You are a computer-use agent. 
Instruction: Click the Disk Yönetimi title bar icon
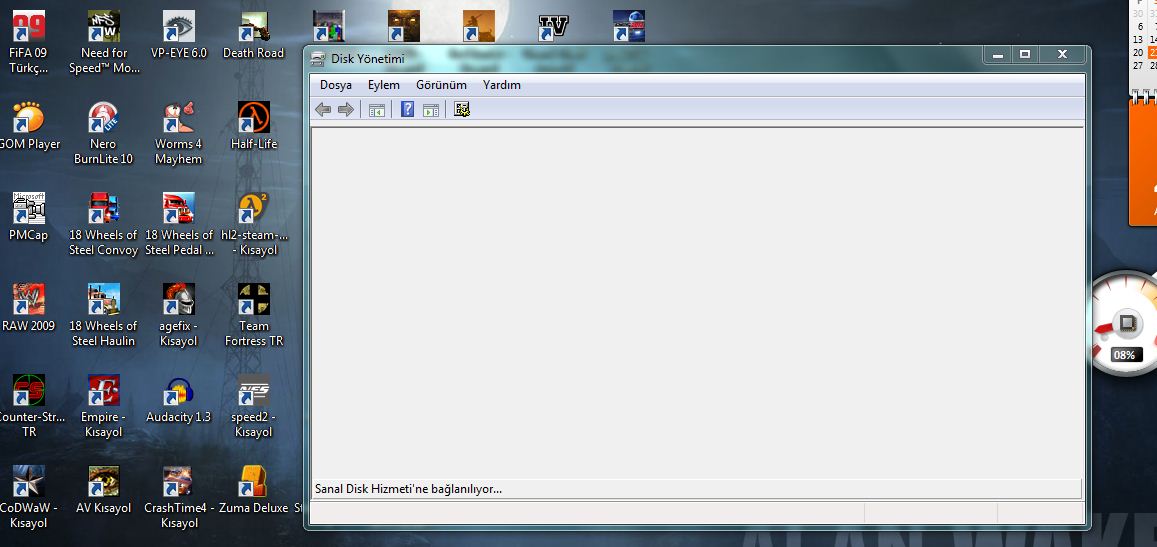click(x=318, y=59)
